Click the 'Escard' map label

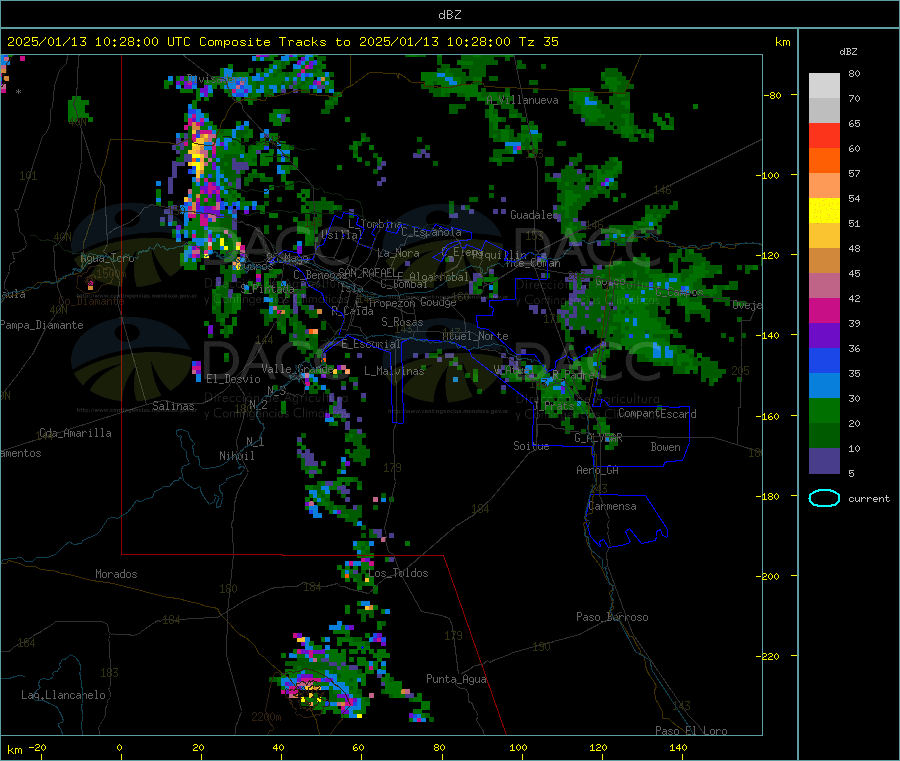(678, 413)
